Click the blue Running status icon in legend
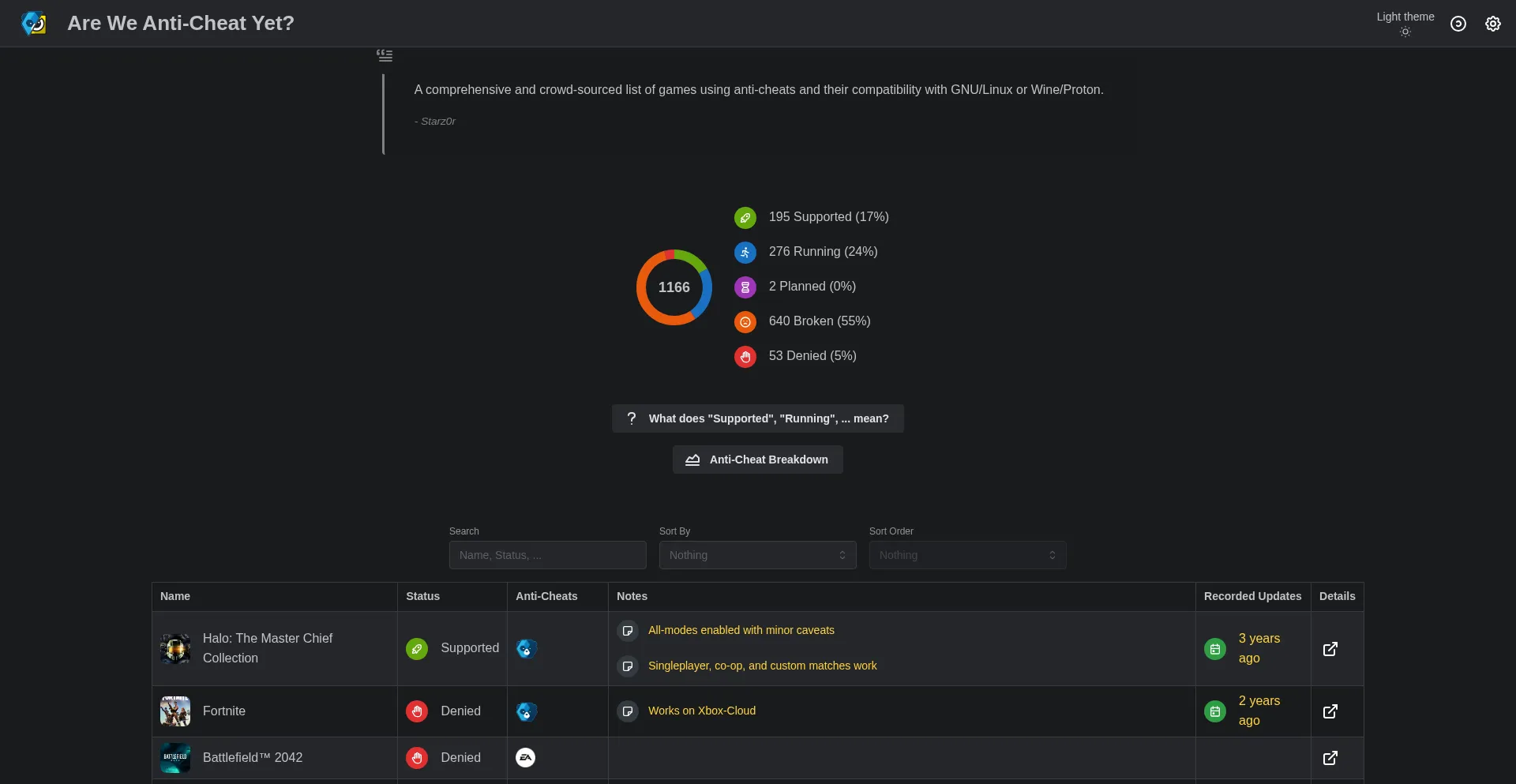This screenshot has width=1516, height=784. click(x=745, y=253)
